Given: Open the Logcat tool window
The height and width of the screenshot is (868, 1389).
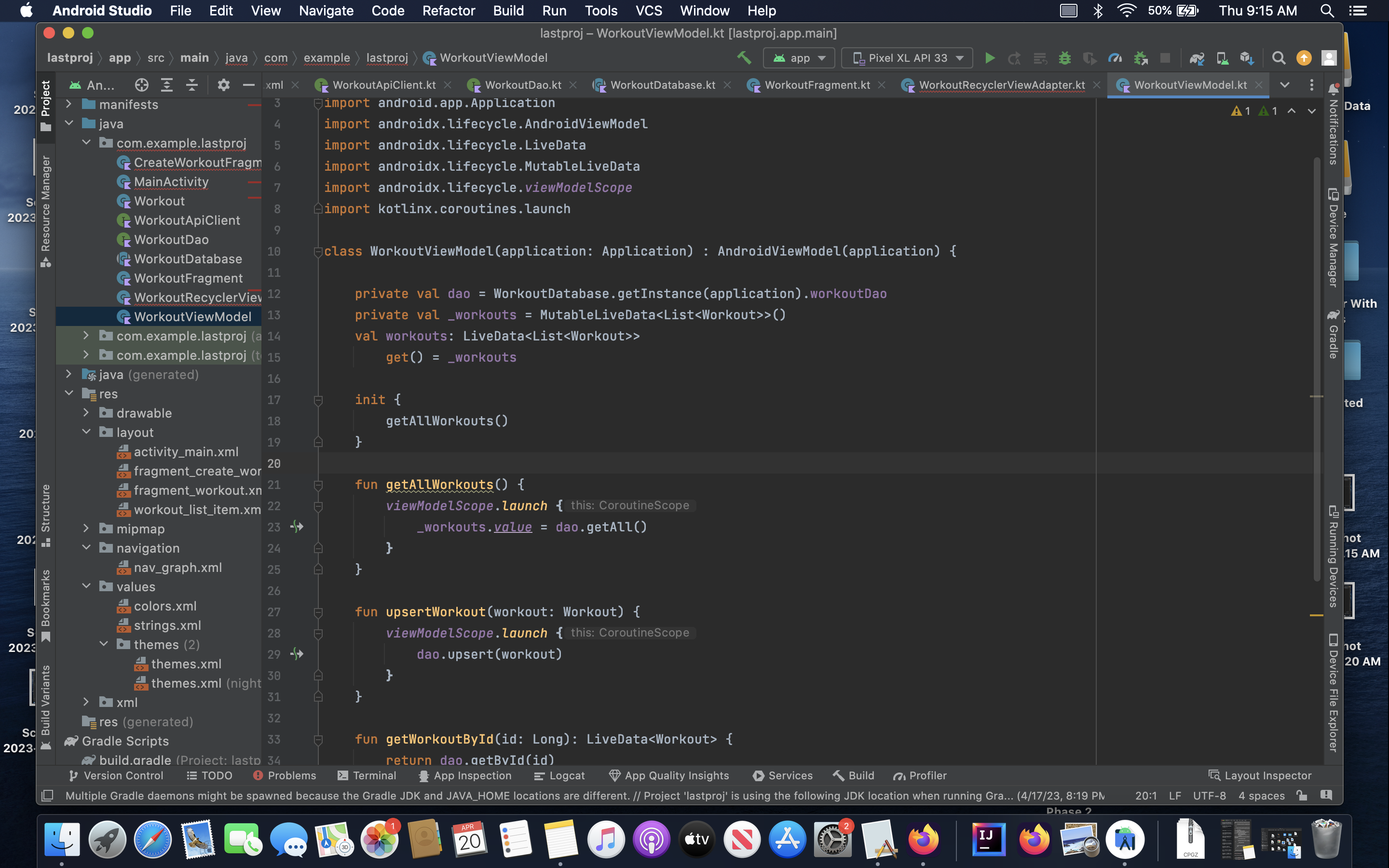Looking at the screenshot, I should [x=559, y=775].
